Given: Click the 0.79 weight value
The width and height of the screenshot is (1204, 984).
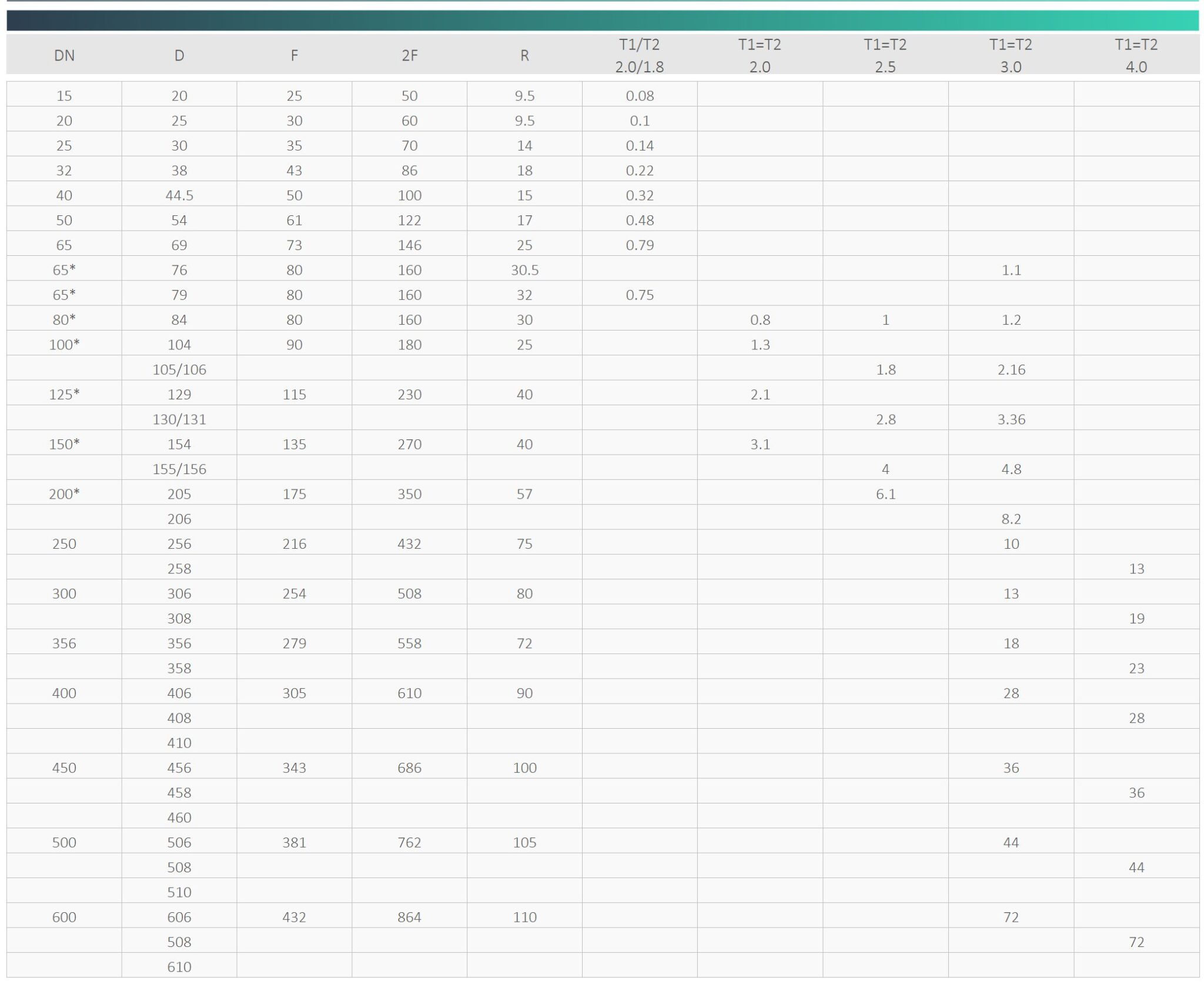Looking at the screenshot, I should coord(640,245).
